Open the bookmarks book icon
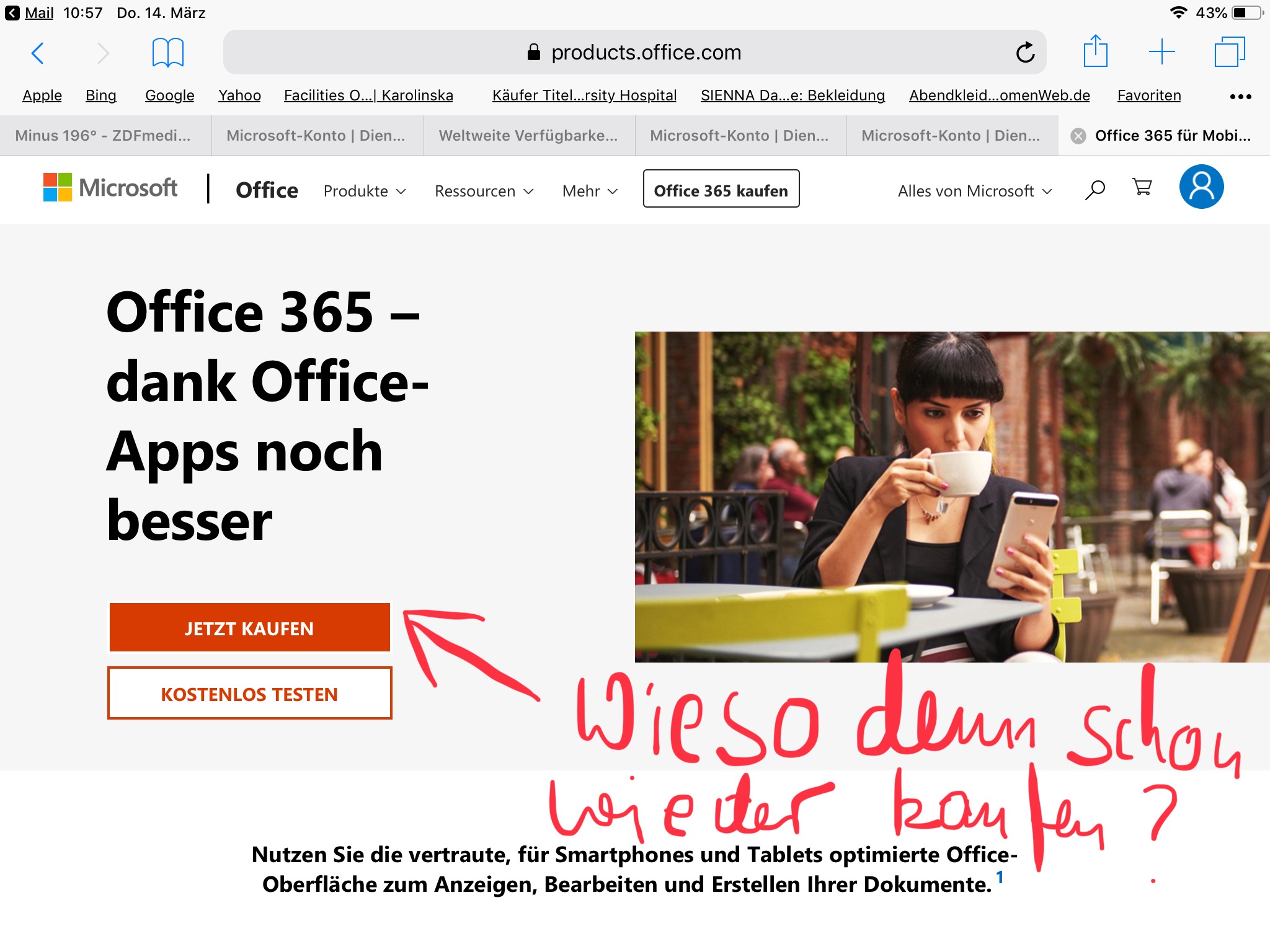 pos(168,53)
